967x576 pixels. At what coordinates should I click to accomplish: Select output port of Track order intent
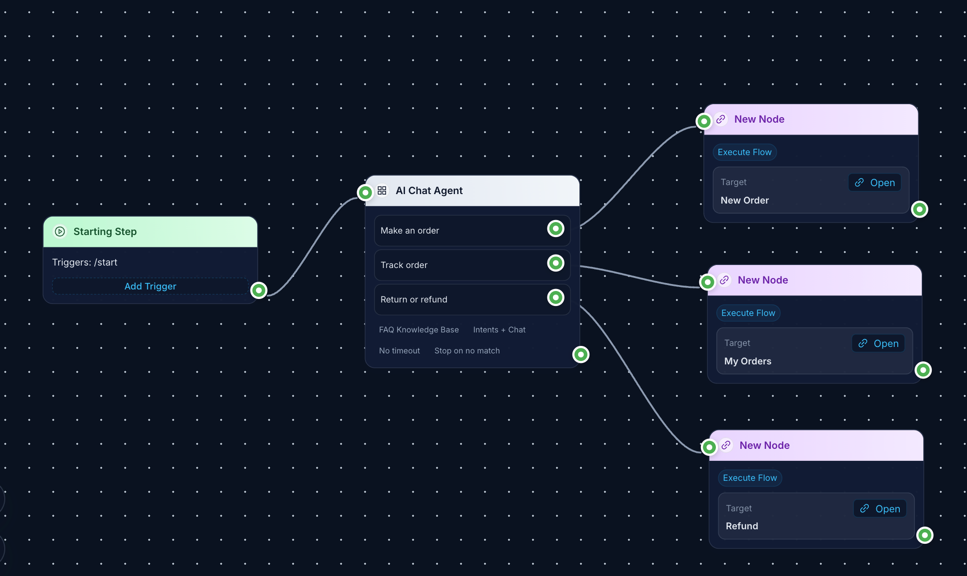tap(555, 263)
